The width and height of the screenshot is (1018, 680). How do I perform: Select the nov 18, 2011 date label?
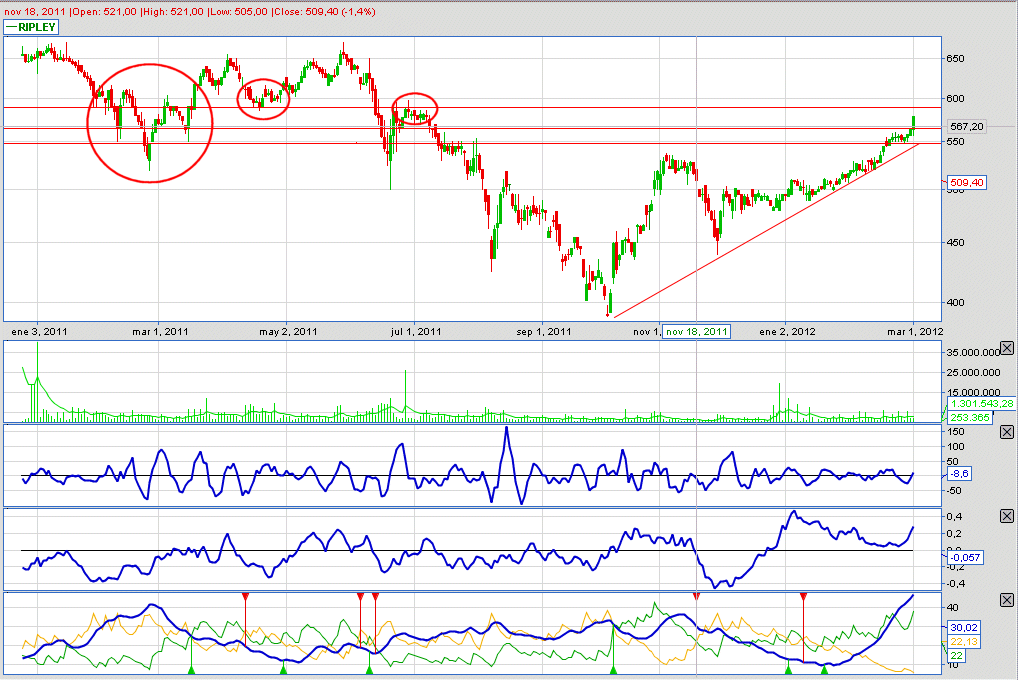tap(697, 331)
